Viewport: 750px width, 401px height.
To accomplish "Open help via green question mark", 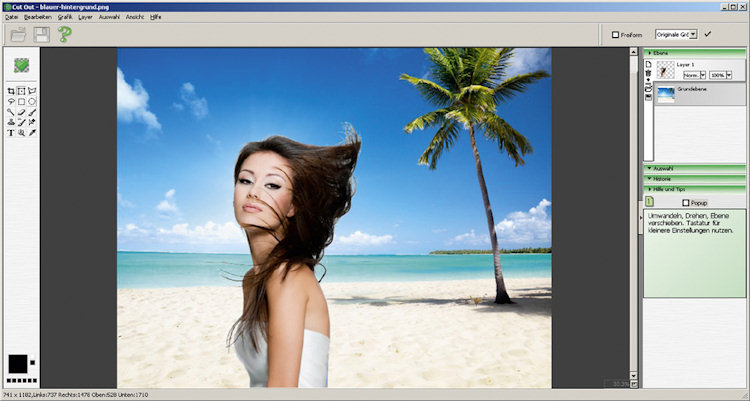I will click(x=65, y=35).
